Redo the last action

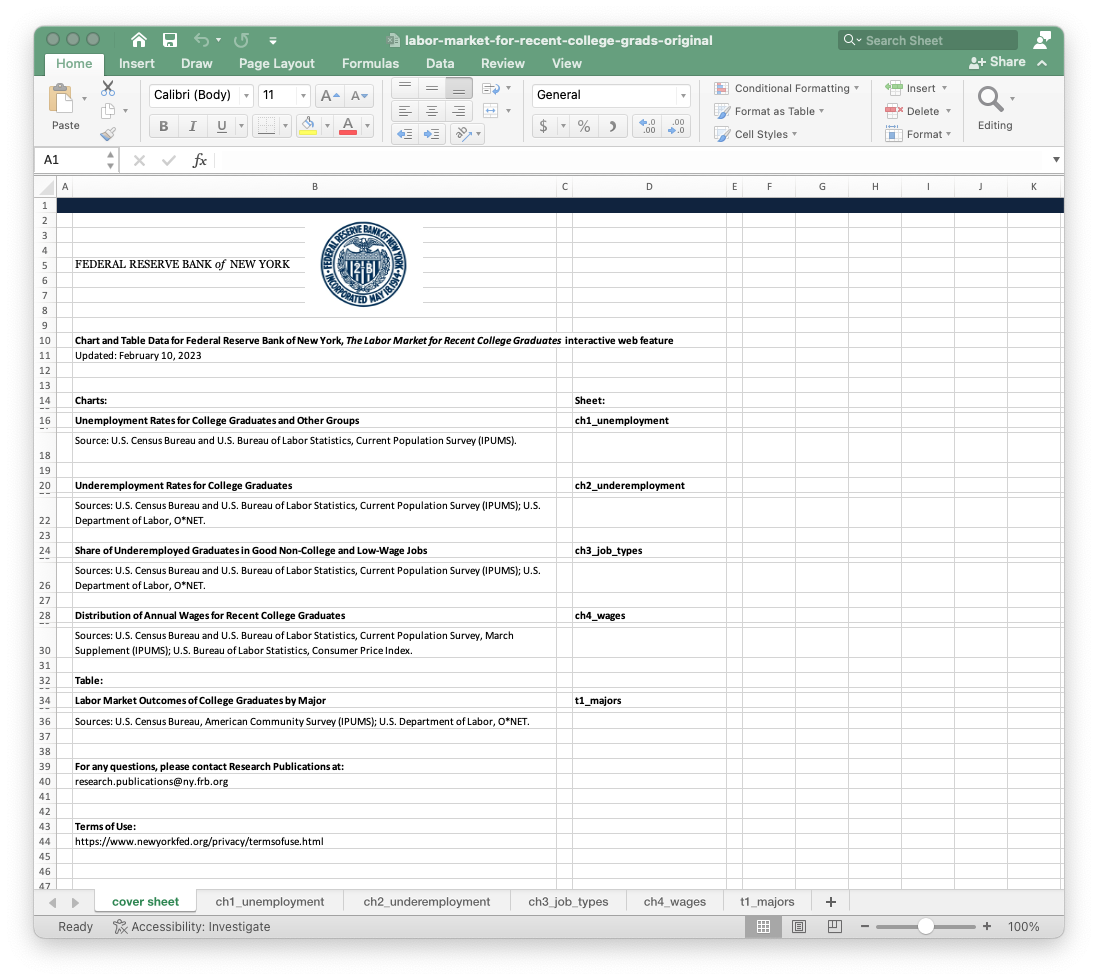point(242,40)
